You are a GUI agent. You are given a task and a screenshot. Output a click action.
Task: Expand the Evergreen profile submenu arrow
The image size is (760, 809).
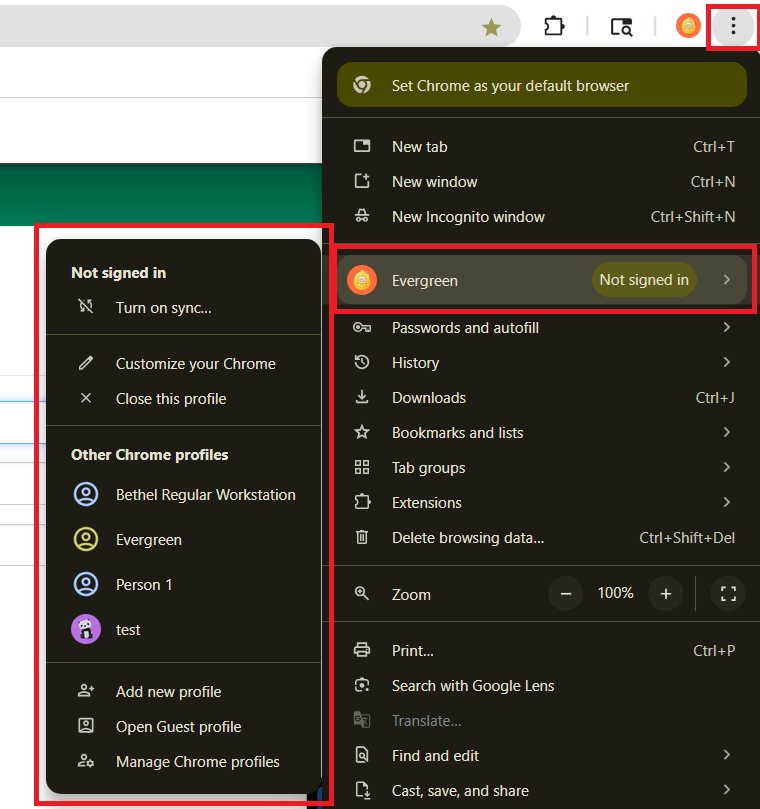pyautogui.click(x=726, y=280)
